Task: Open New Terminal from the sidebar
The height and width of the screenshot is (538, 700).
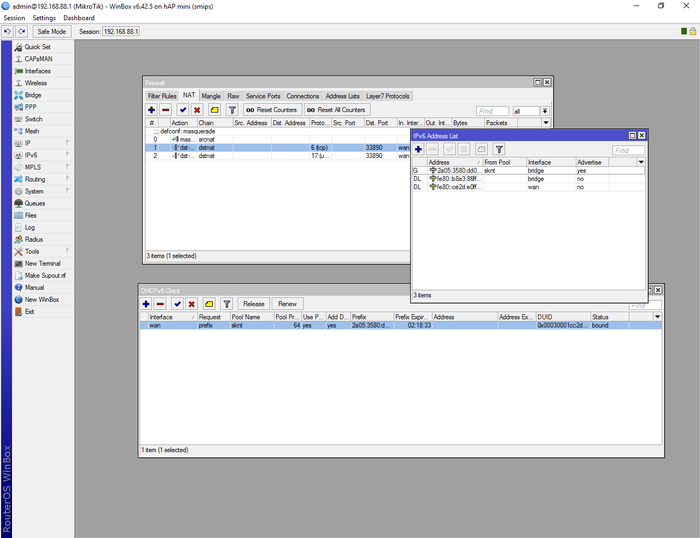Action: 44,263
